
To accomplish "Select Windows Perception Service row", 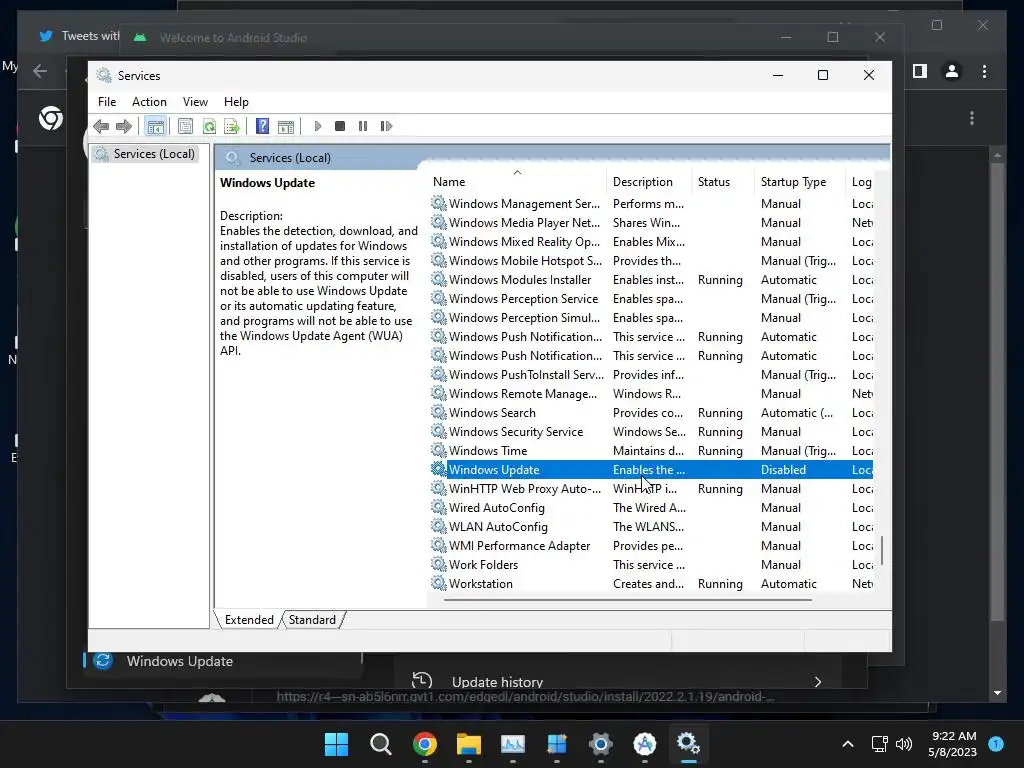I will click(651, 298).
